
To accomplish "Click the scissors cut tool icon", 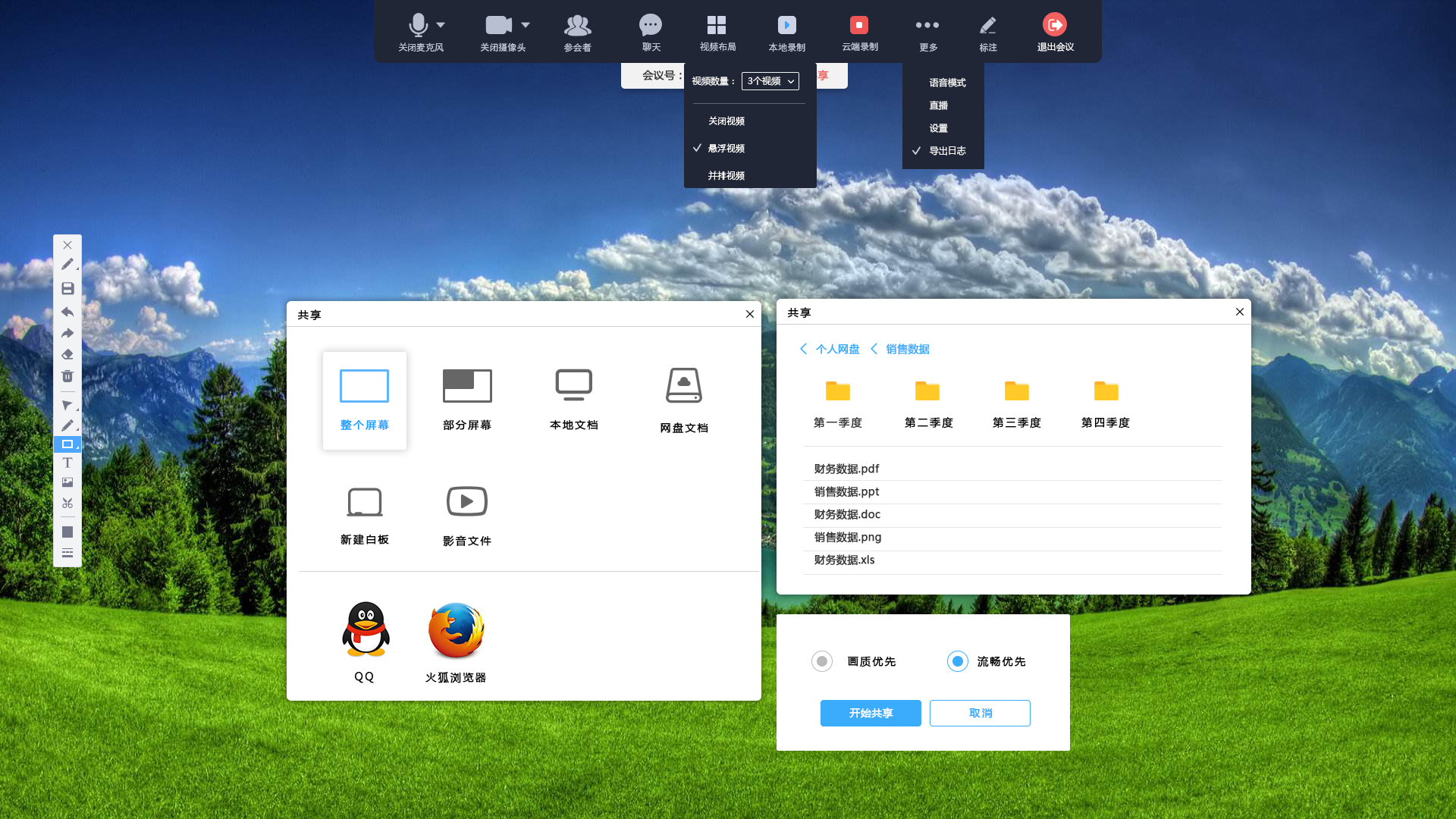I will coord(67,503).
